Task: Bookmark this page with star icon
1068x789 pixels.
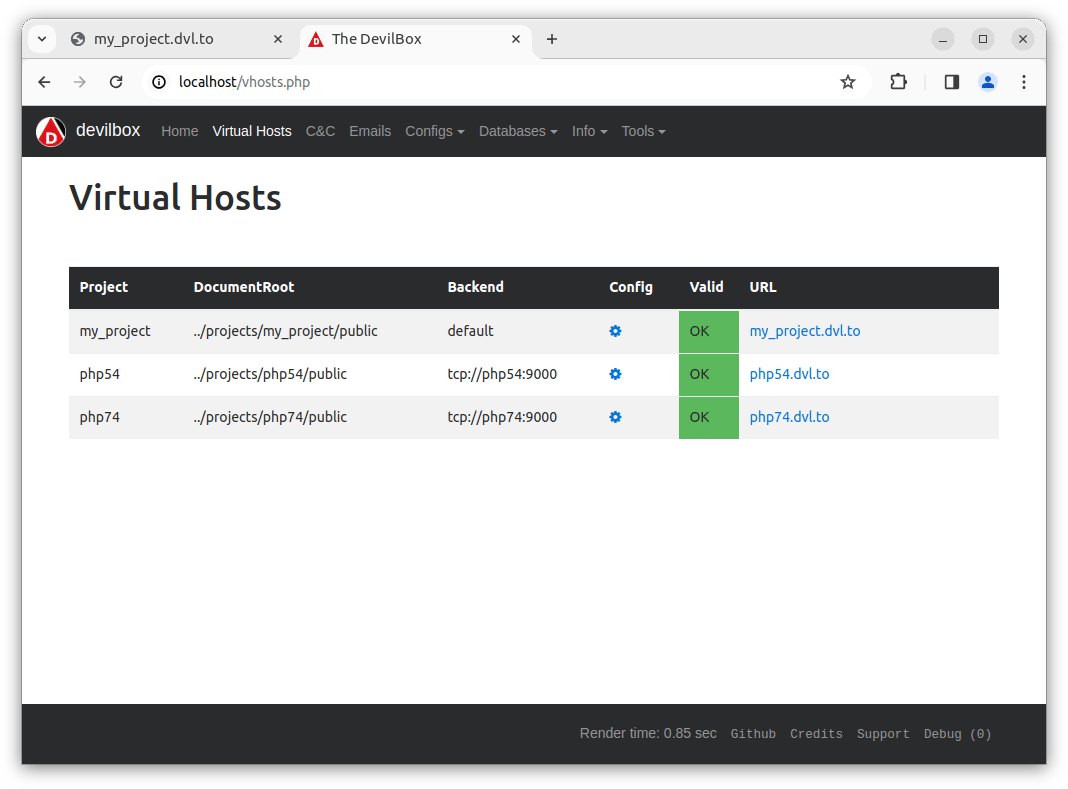Action: click(x=848, y=82)
